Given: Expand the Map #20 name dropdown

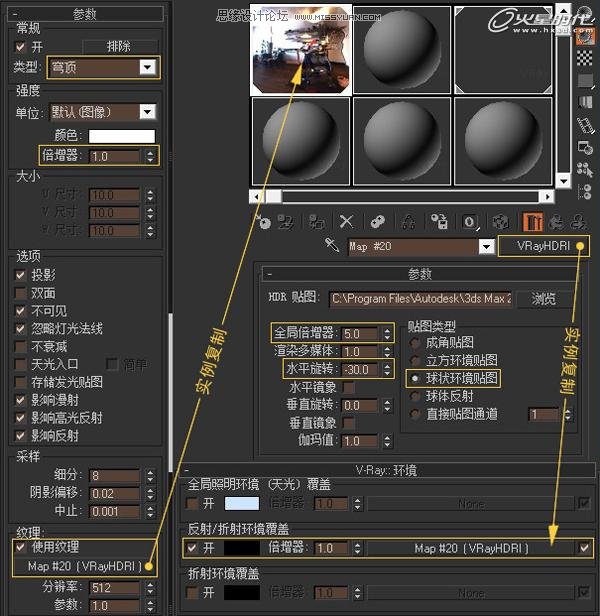Looking at the screenshot, I should (486, 246).
